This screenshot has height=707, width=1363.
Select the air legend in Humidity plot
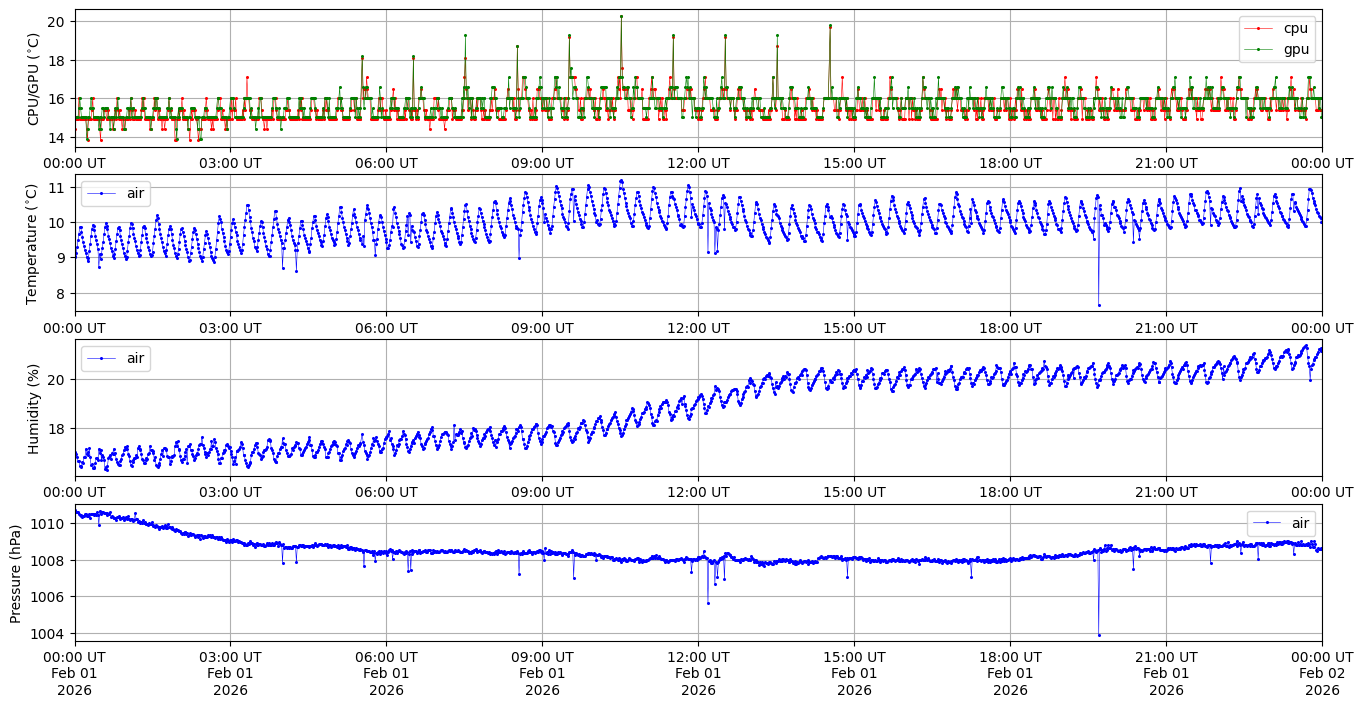point(117,358)
